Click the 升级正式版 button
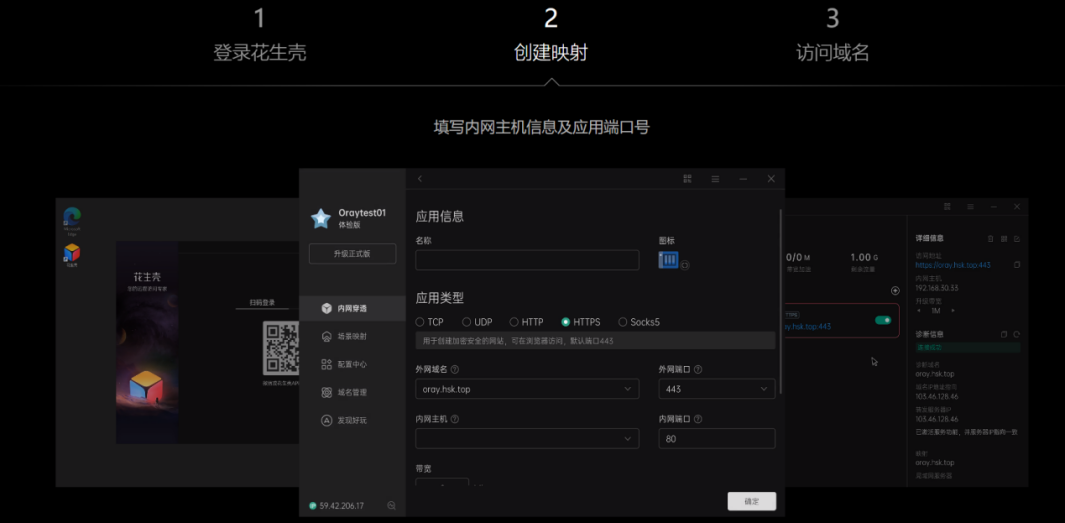The image size is (1065, 523). 353,253
